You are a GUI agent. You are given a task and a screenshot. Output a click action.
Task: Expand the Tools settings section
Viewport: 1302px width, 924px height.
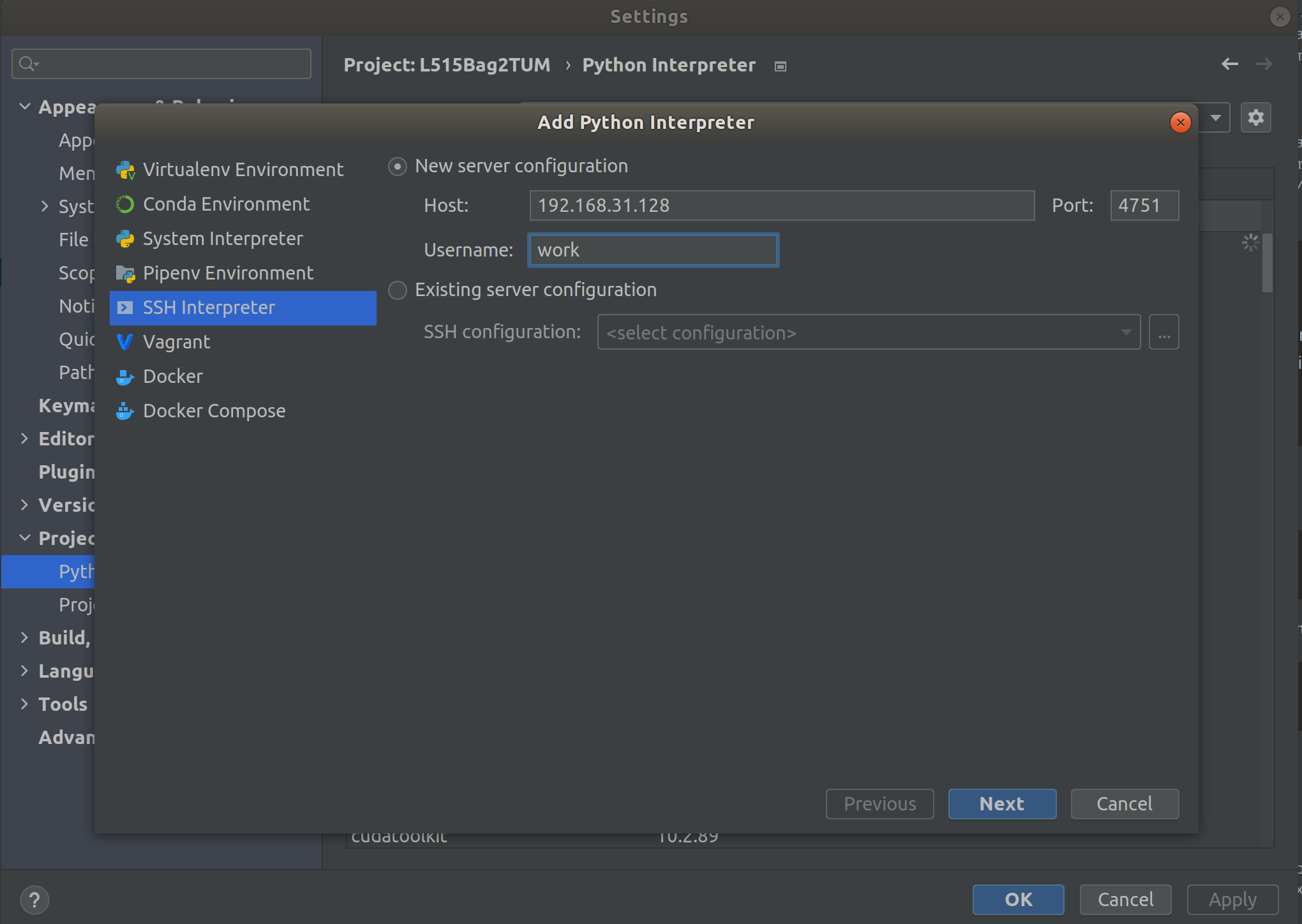coord(24,704)
